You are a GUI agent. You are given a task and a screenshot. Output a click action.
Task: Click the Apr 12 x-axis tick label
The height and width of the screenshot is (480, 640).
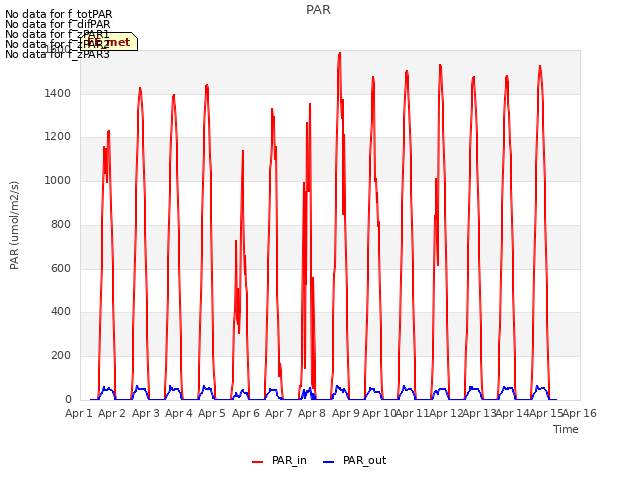(x=446, y=413)
